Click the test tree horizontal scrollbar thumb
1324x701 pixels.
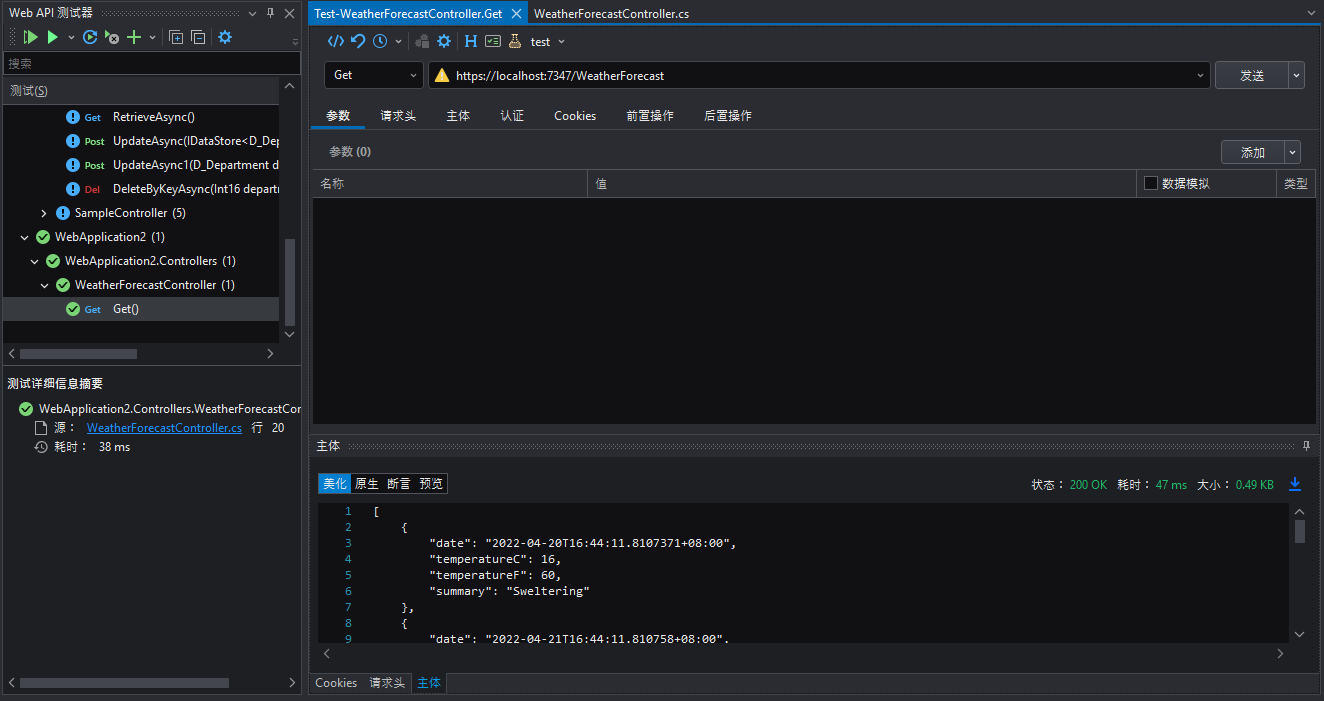[78, 354]
